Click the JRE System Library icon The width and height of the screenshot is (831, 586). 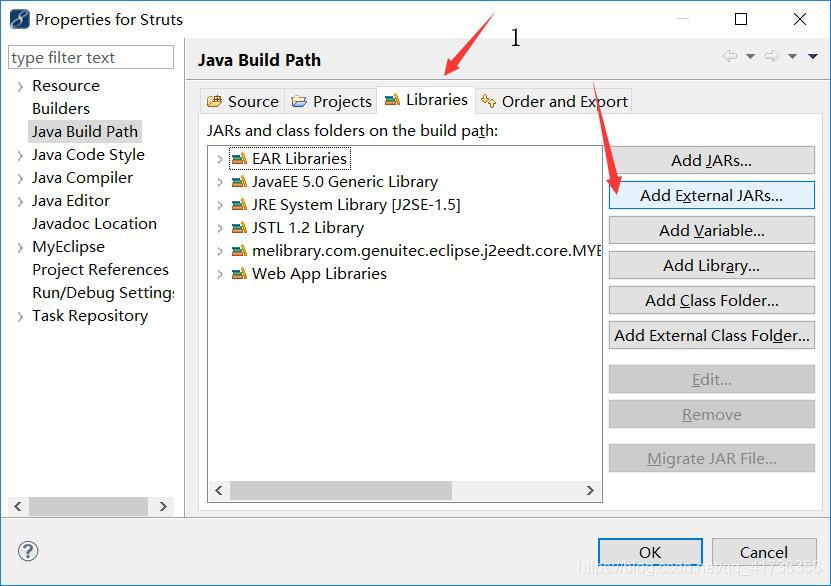[x=240, y=205]
